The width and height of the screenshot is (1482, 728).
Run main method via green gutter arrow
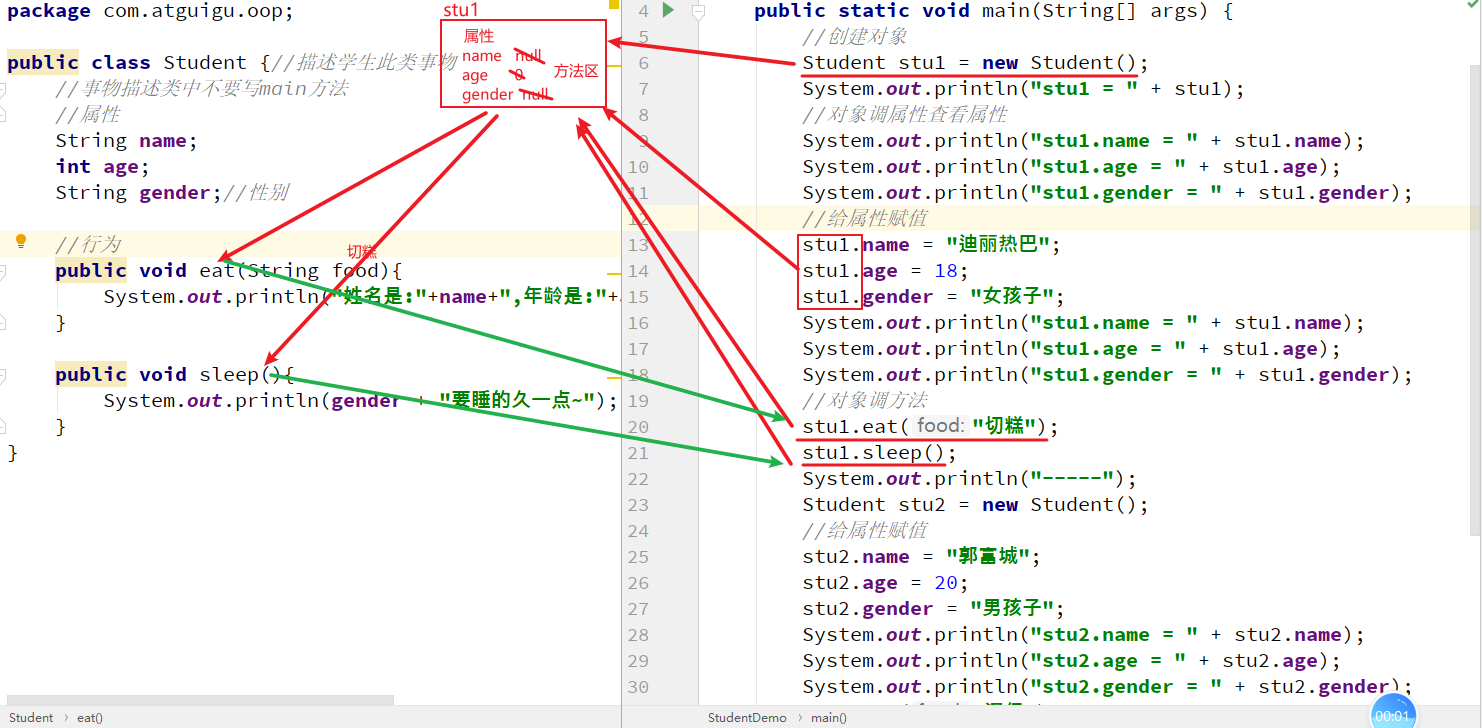point(668,10)
